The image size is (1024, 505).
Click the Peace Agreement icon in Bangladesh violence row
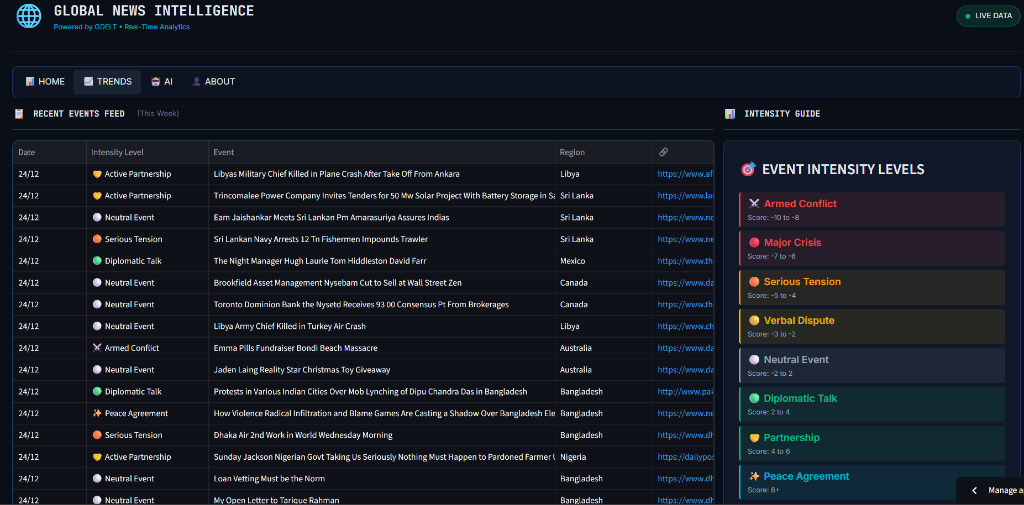point(97,414)
